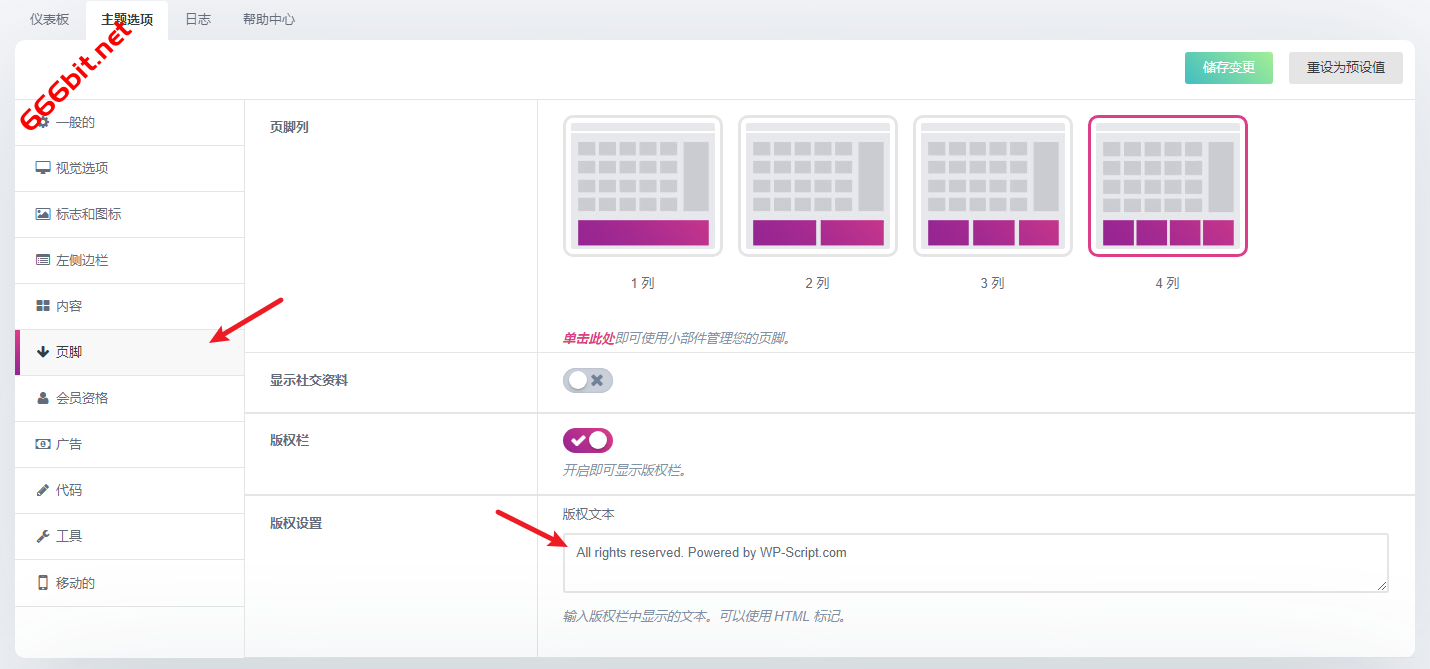Click the down-arrow icon beside 页脚
Image resolution: width=1430 pixels, height=669 pixels.
(x=43, y=352)
